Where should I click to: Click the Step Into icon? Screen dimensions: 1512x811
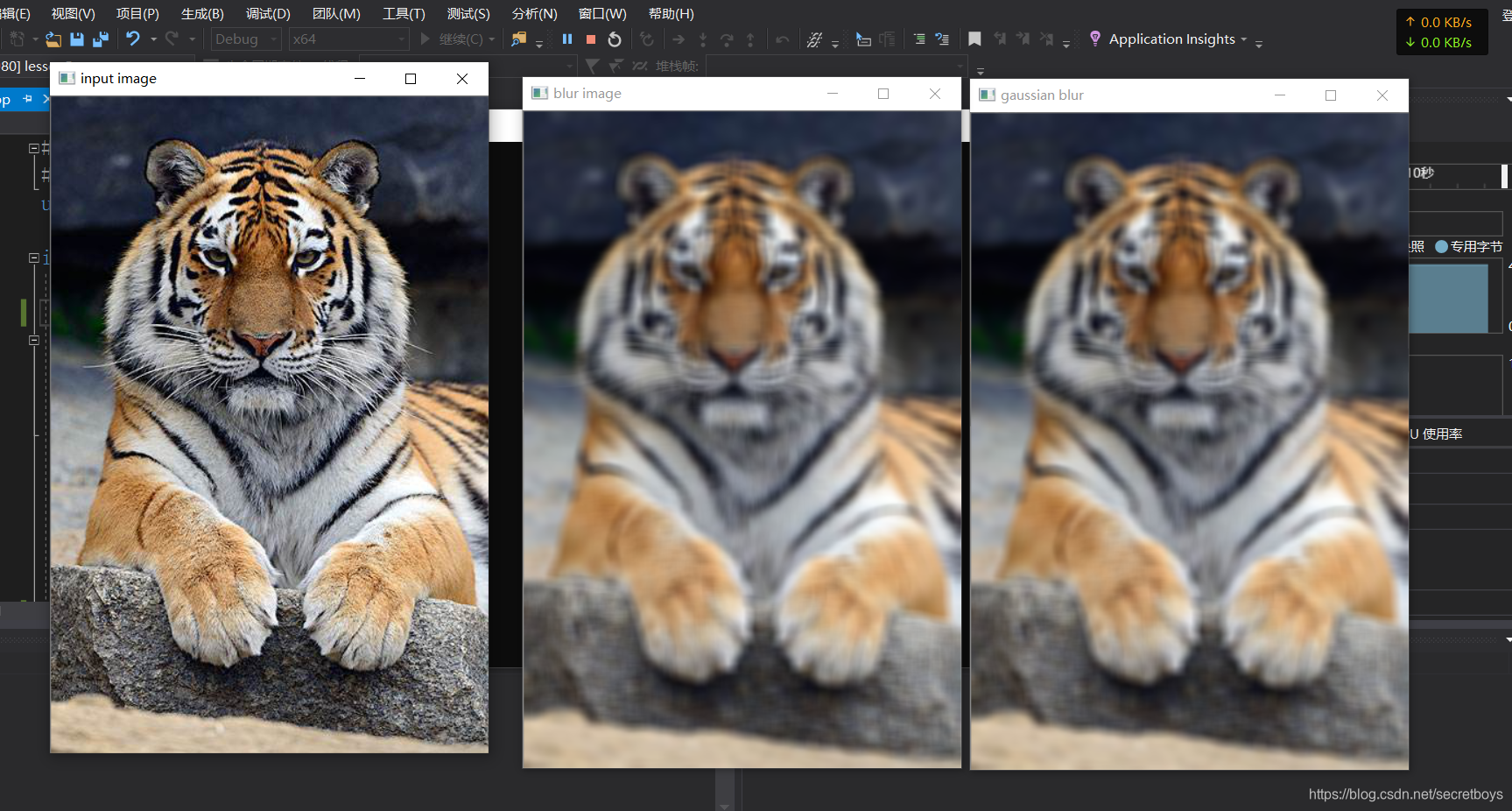(703, 39)
